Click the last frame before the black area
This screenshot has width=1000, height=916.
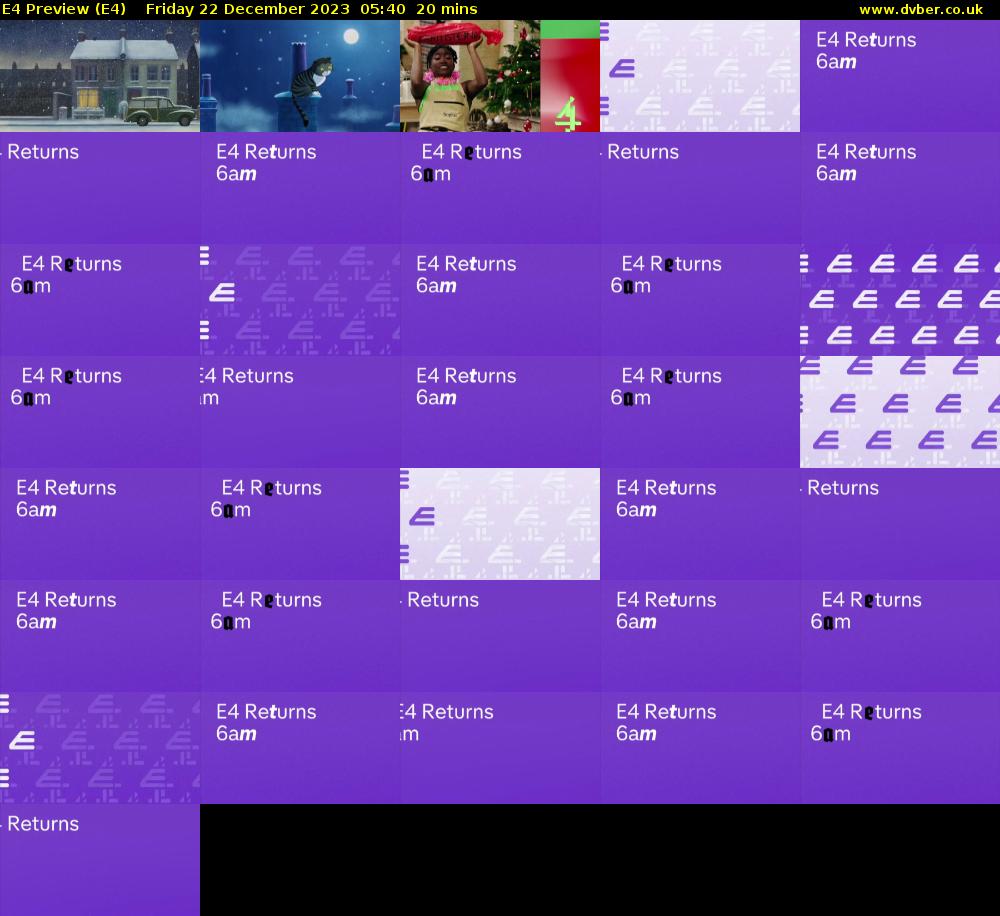click(x=99, y=860)
